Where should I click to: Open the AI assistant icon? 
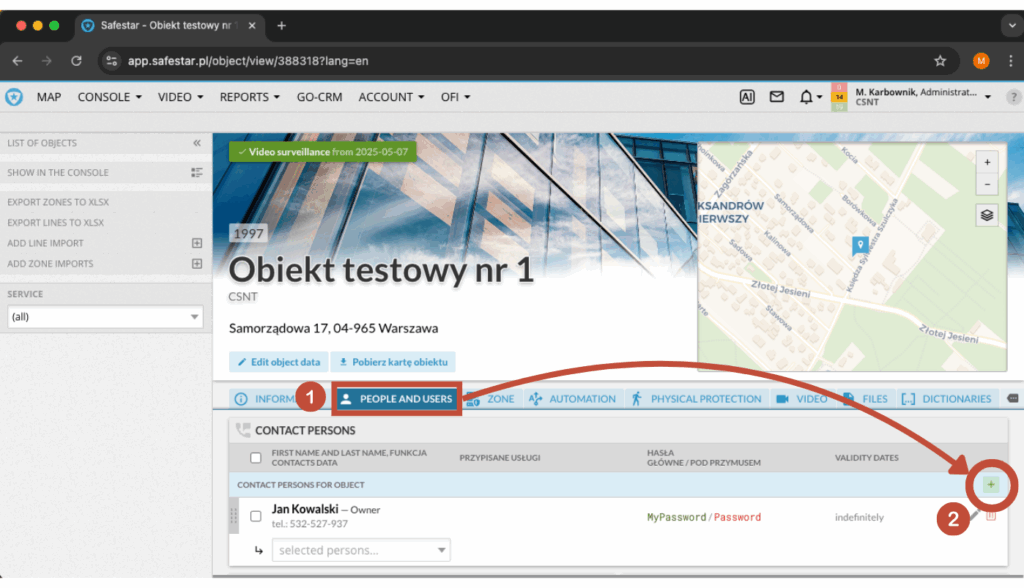[746, 97]
